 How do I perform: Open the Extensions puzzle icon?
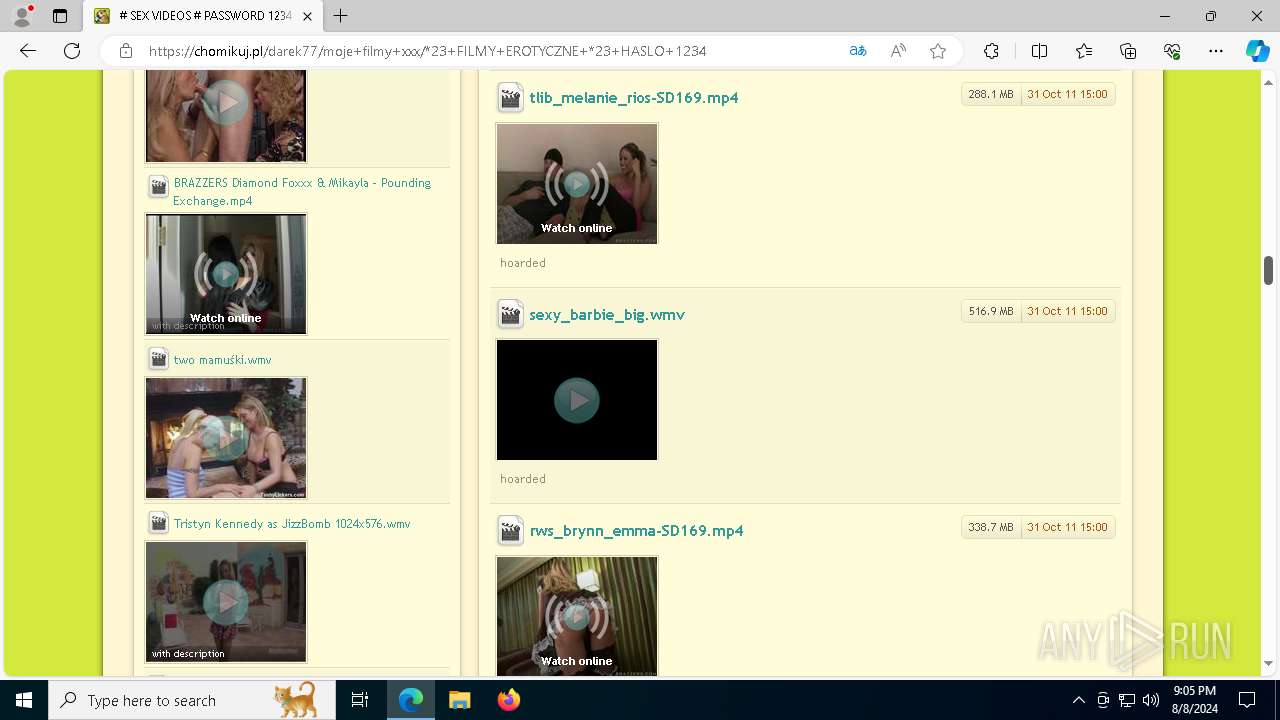[x=991, y=51]
